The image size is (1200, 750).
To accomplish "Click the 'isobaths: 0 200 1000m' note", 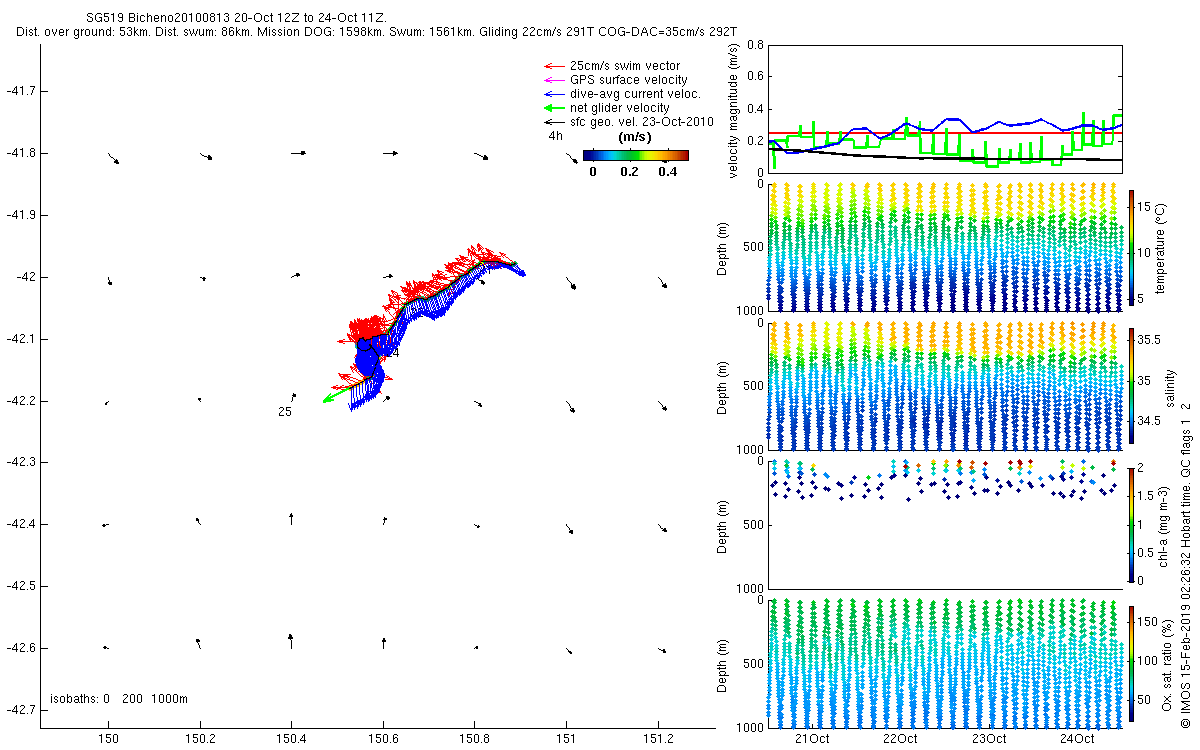I will [x=119, y=699].
